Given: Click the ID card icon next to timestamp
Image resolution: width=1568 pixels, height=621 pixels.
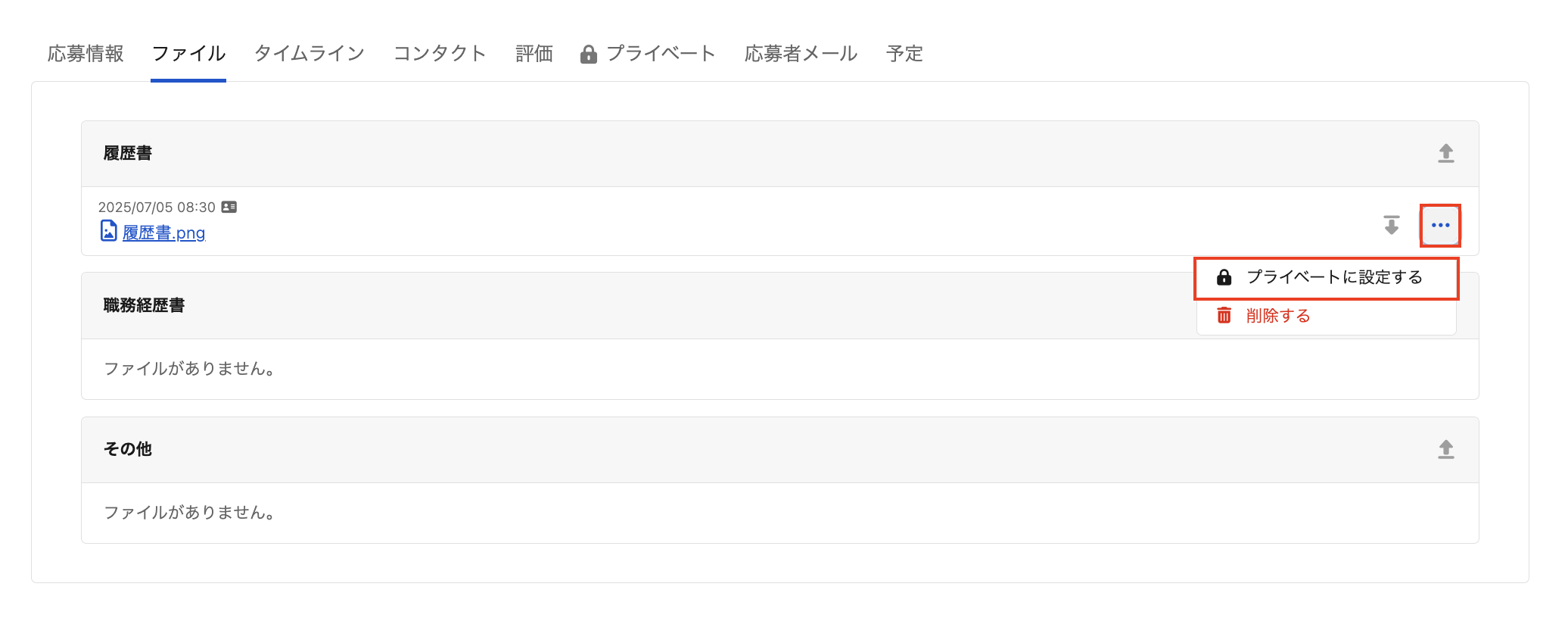Looking at the screenshot, I should (x=229, y=207).
